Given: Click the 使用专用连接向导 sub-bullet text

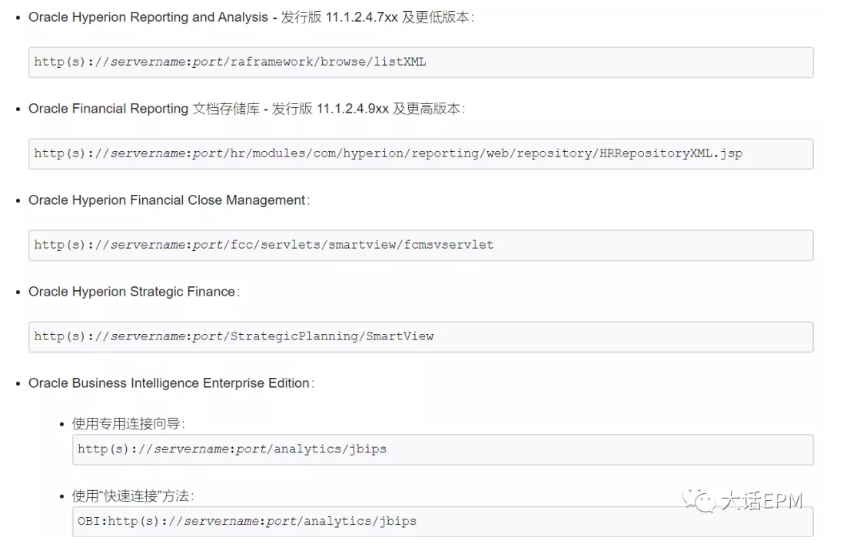Looking at the screenshot, I should 128,424.
